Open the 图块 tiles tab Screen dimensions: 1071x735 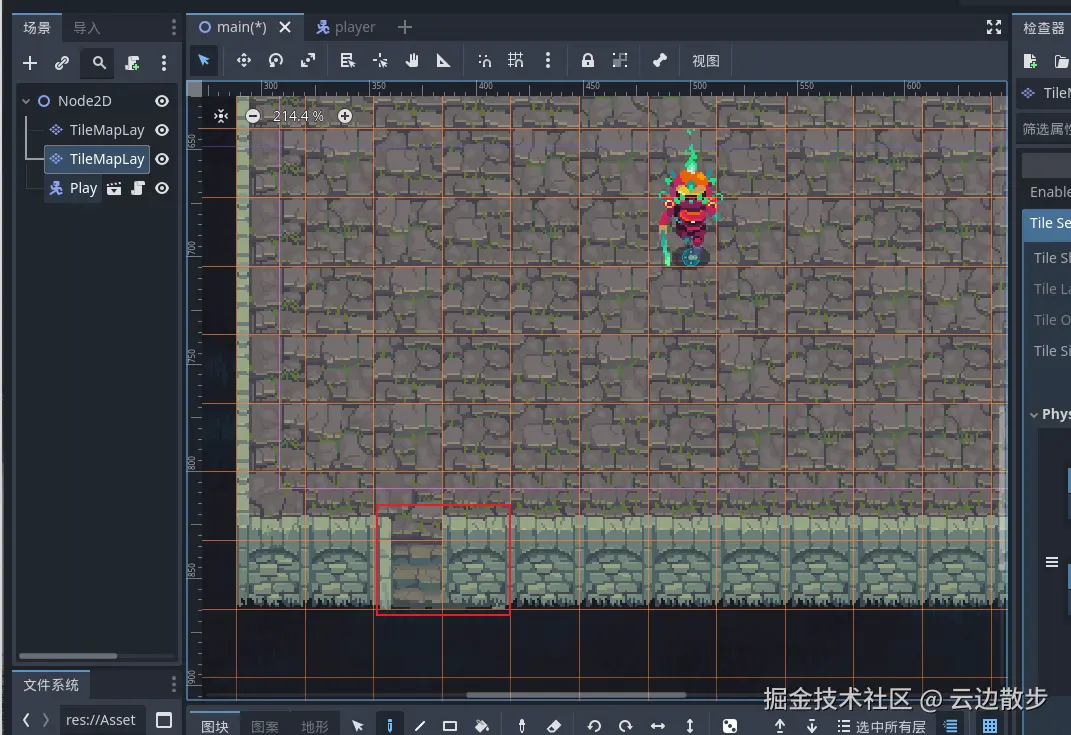(214, 726)
